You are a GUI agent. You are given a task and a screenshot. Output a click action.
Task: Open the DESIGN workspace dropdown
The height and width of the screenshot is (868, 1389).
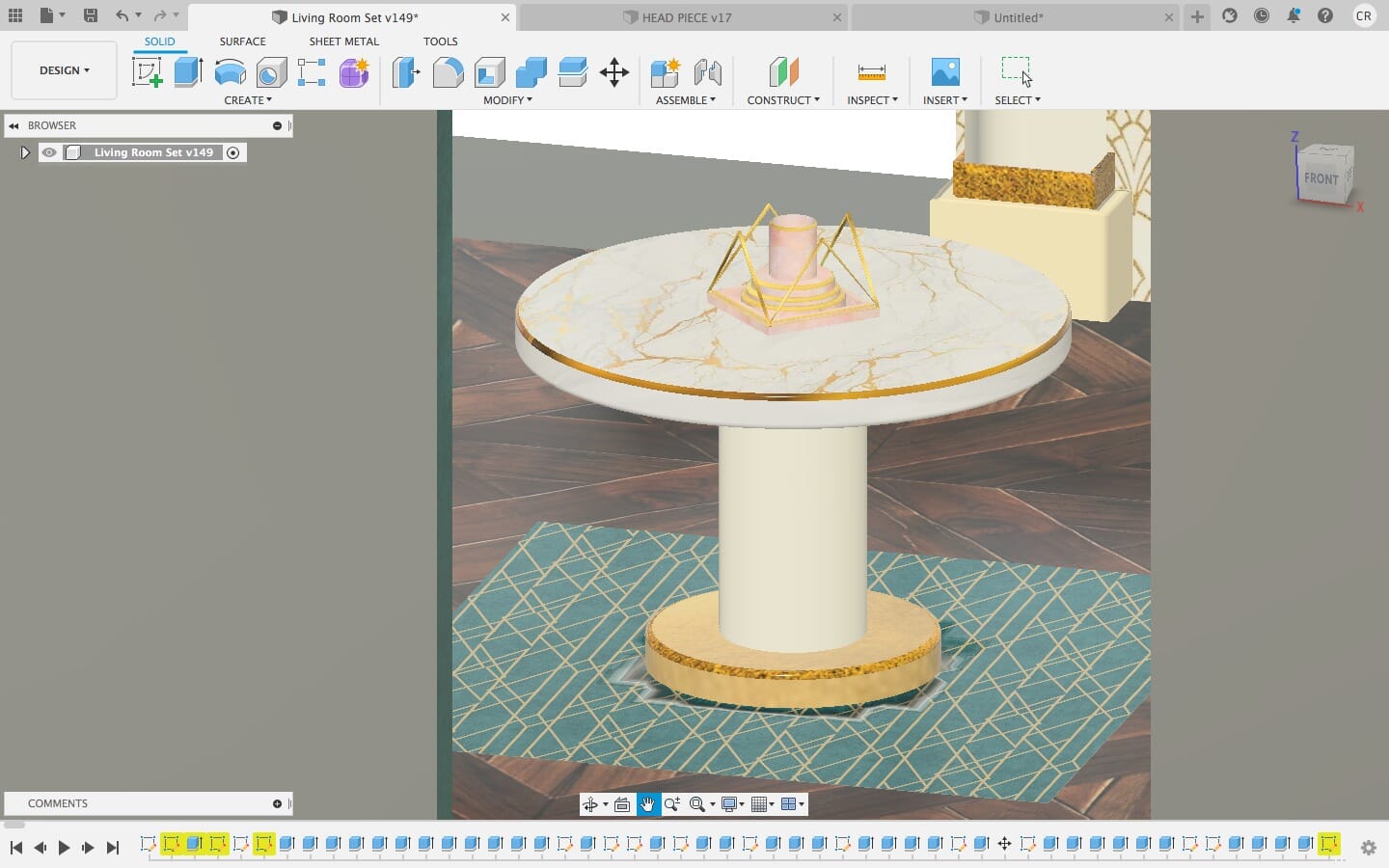(64, 70)
